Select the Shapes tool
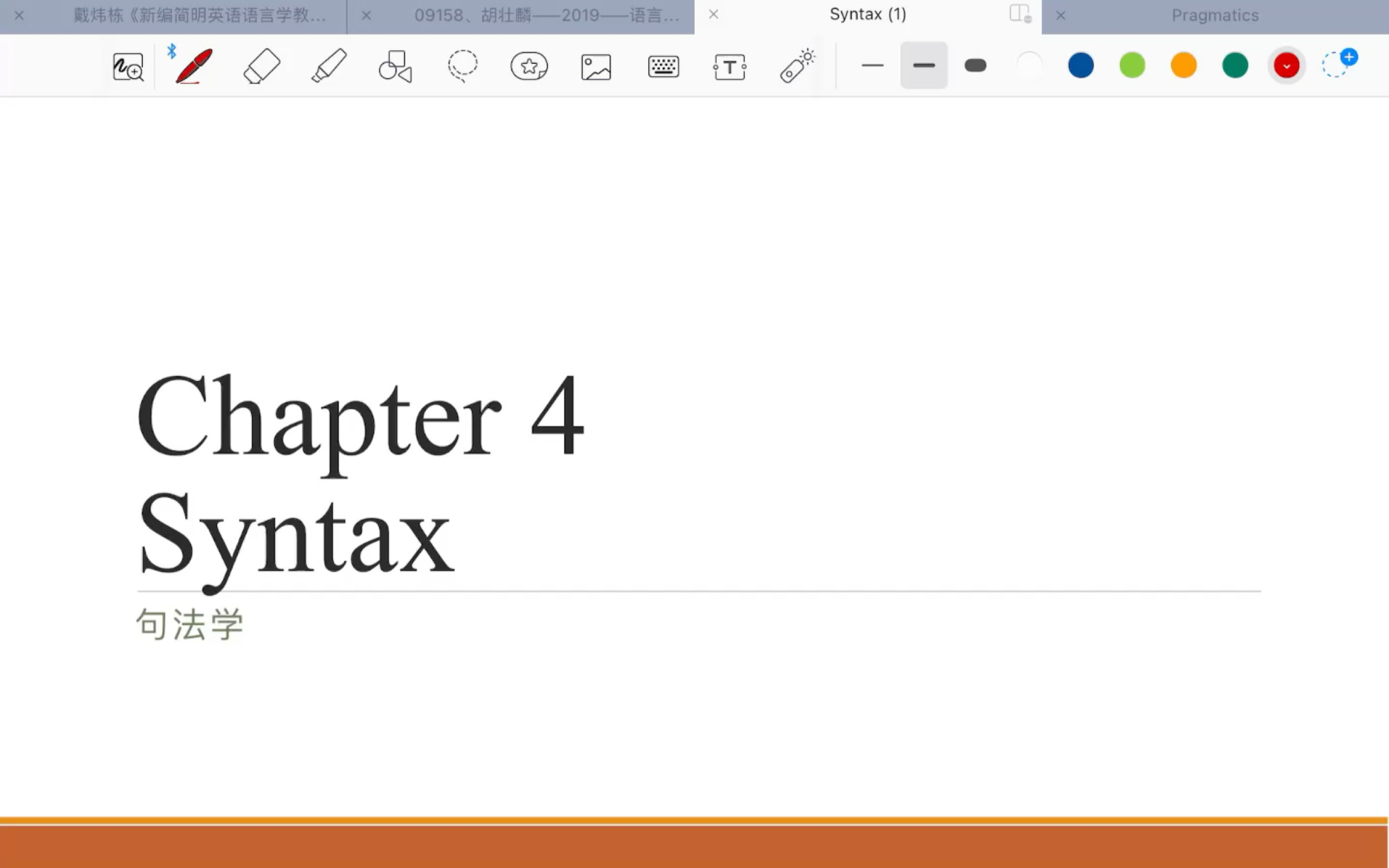 (395, 66)
